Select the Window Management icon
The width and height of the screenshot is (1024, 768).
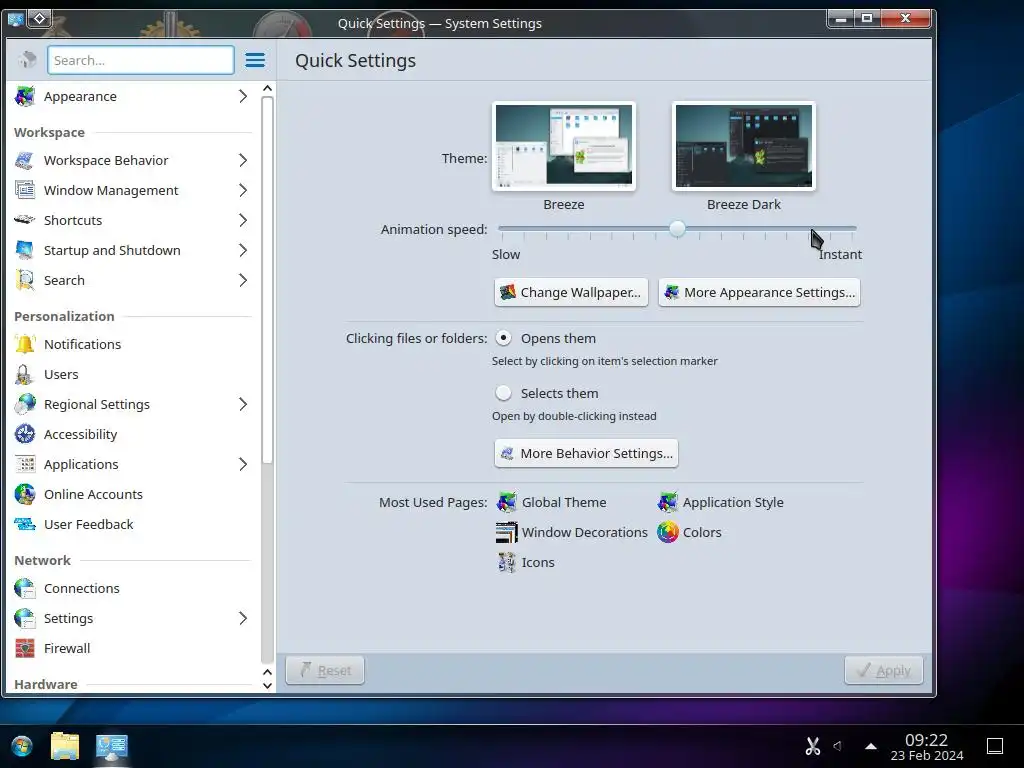(25, 190)
